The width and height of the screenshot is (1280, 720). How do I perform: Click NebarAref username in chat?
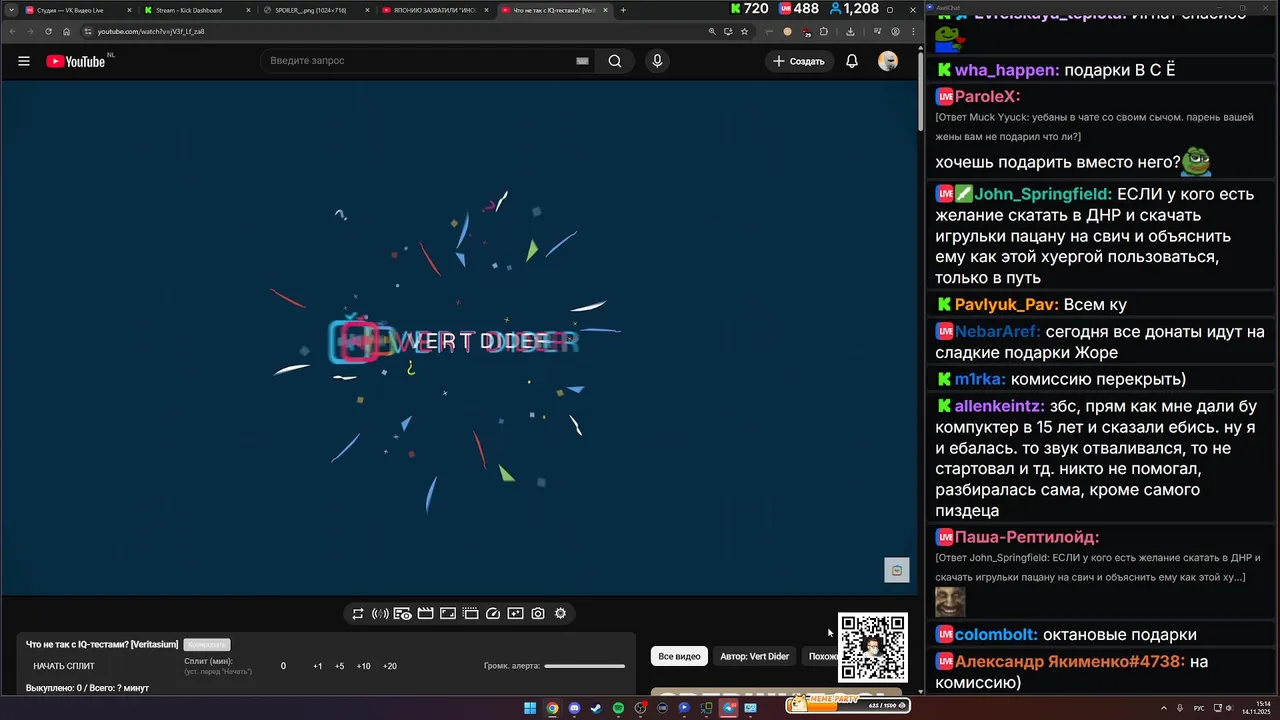coord(998,332)
